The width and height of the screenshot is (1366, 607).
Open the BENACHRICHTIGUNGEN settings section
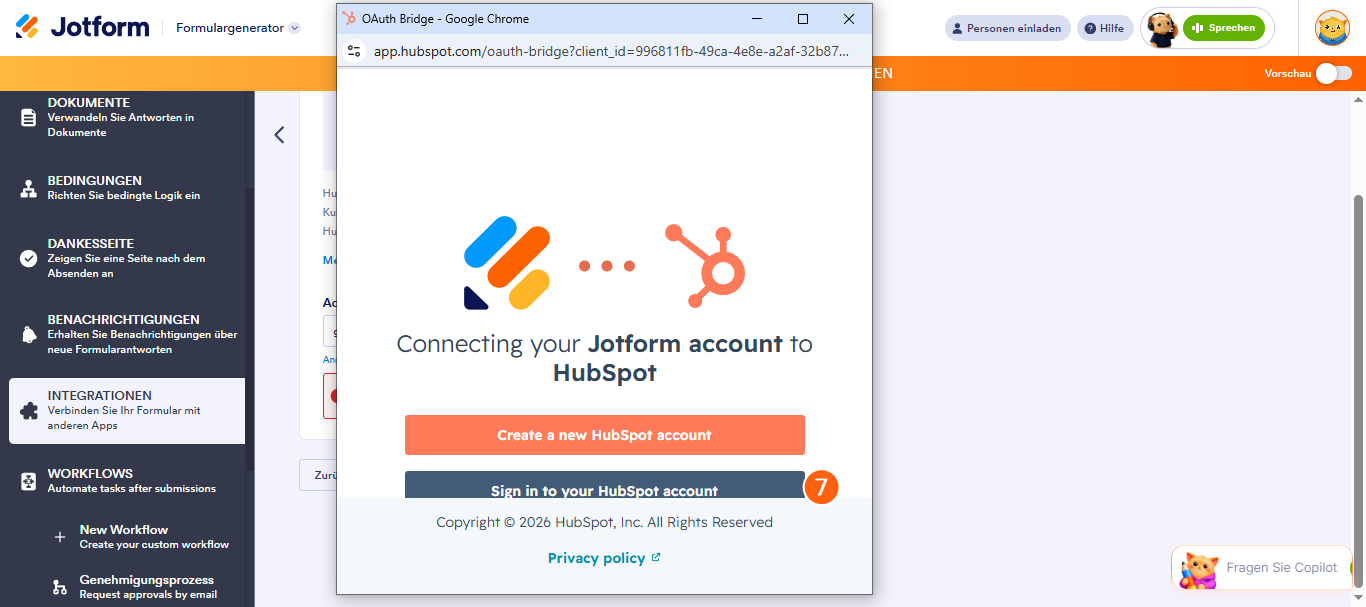click(x=127, y=334)
